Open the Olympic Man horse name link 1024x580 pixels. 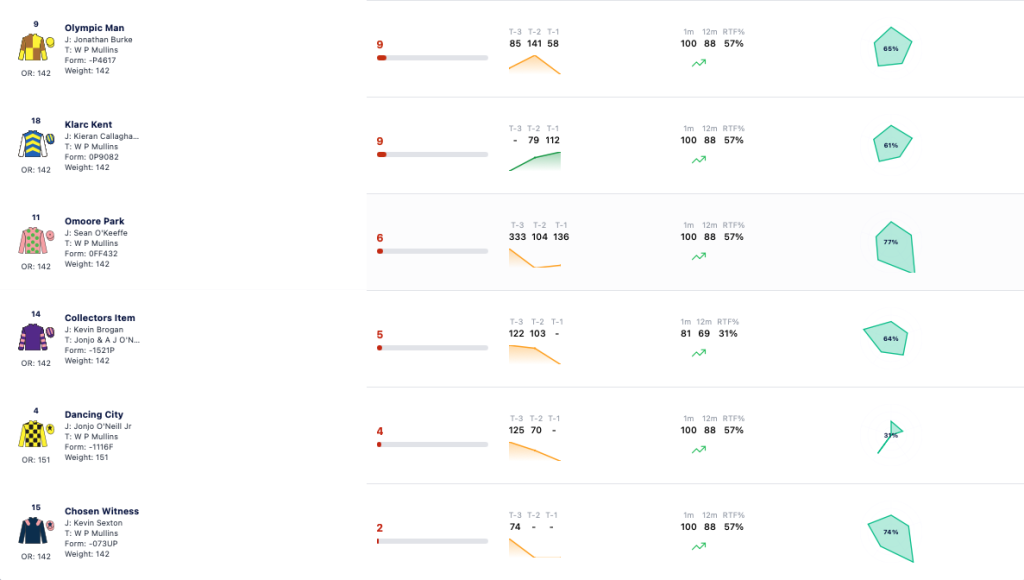pyautogui.click(x=94, y=28)
